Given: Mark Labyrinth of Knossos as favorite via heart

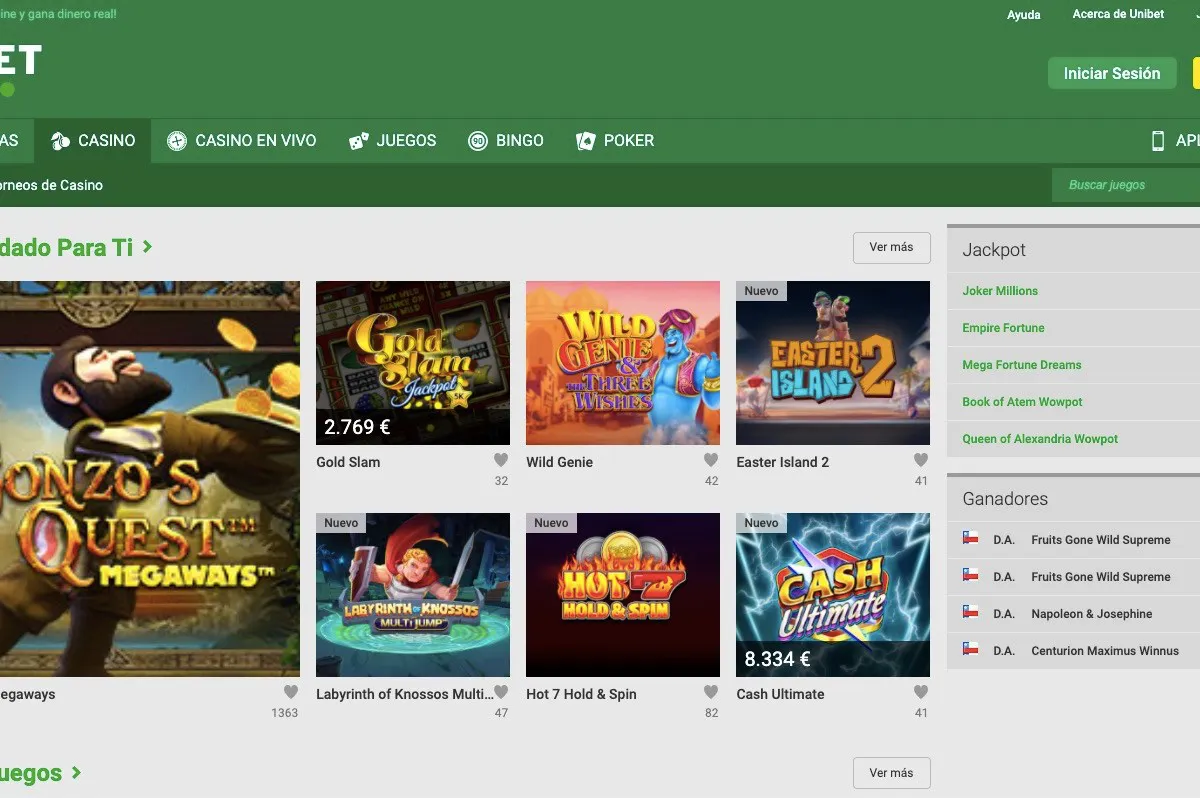Looking at the screenshot, I should (501, 692).
